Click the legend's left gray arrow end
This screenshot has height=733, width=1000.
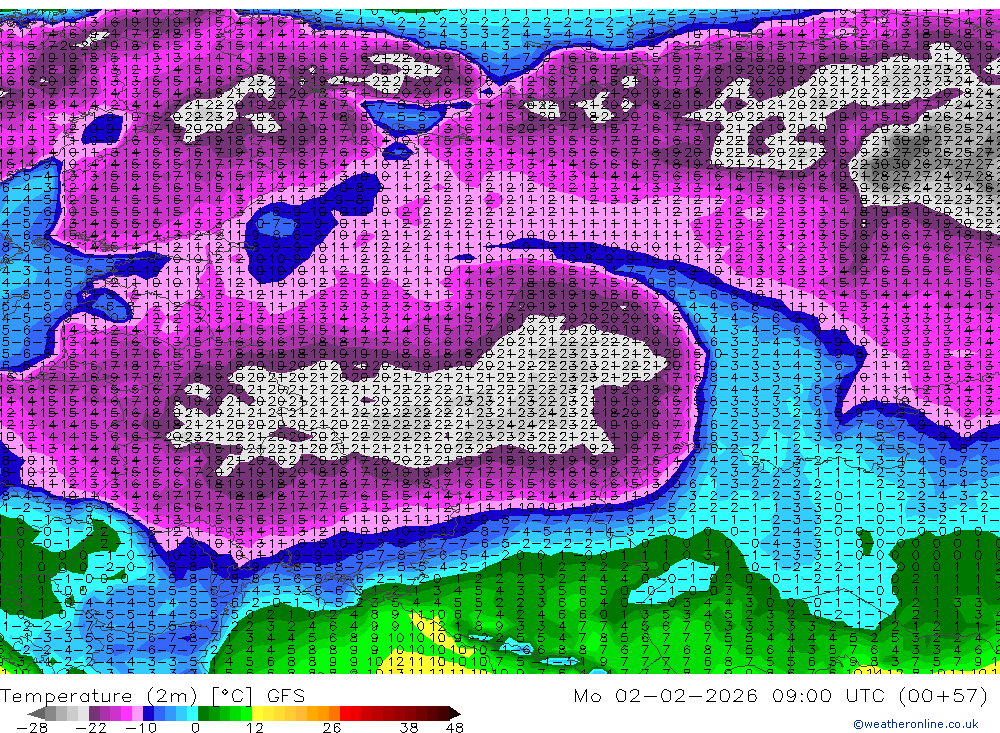37,713
